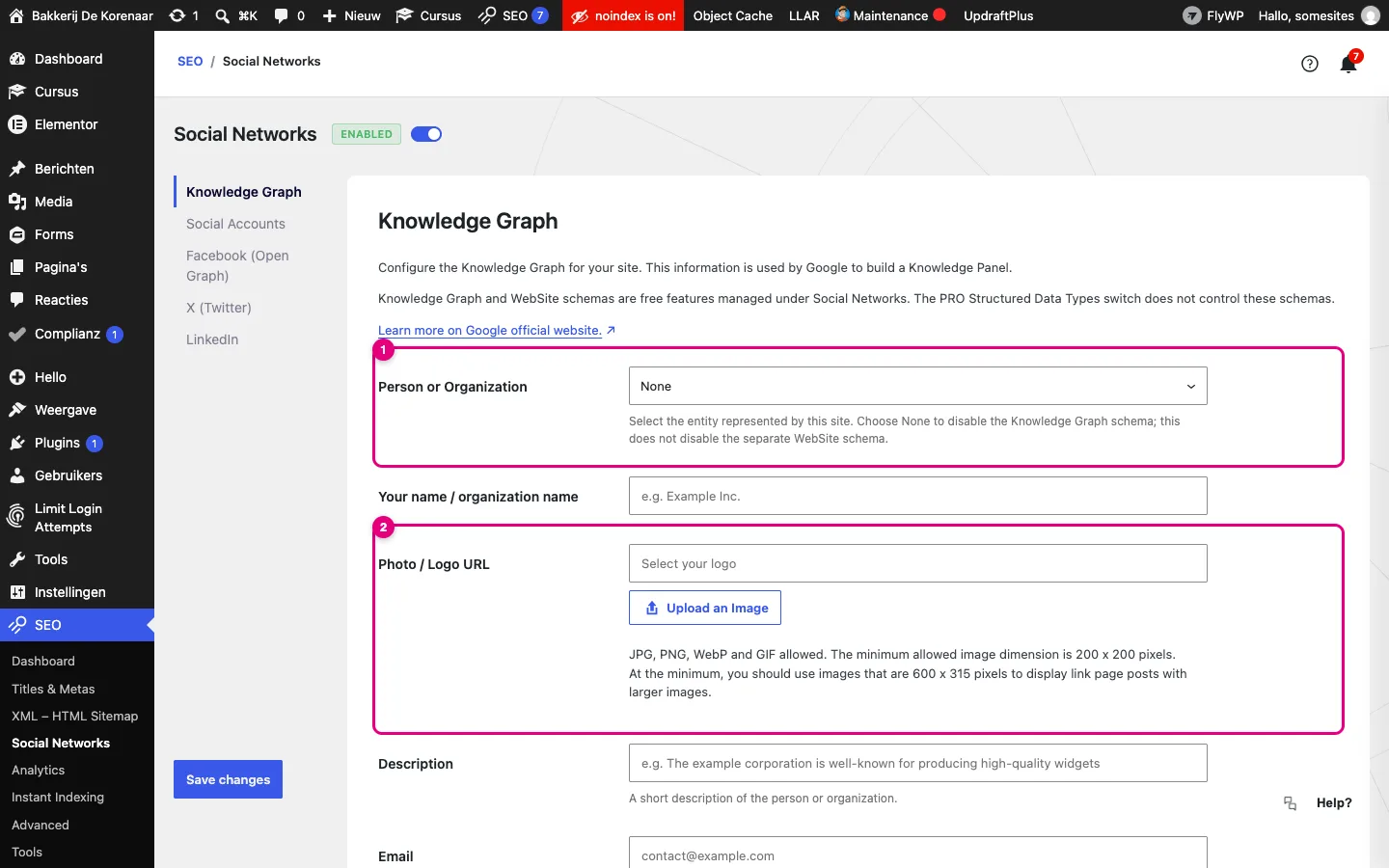Click the Save changes button
This screenshot has height=868, width=1389.
[x=228, y=779]
